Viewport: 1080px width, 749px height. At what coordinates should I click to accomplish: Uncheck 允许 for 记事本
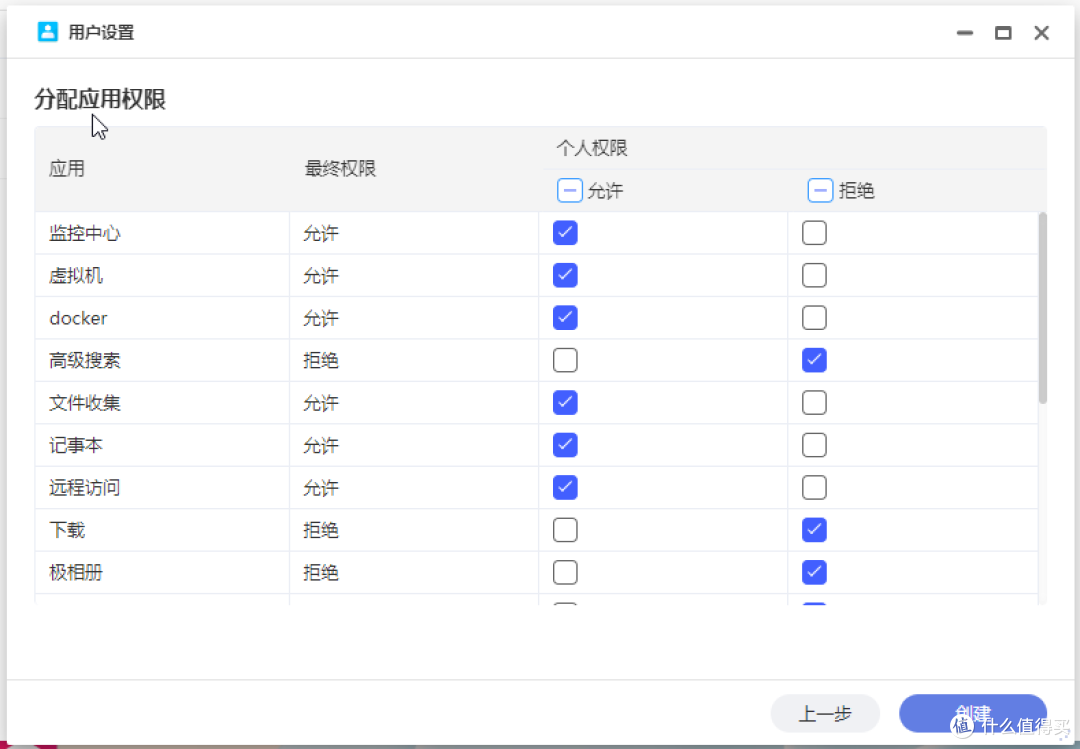565,445
